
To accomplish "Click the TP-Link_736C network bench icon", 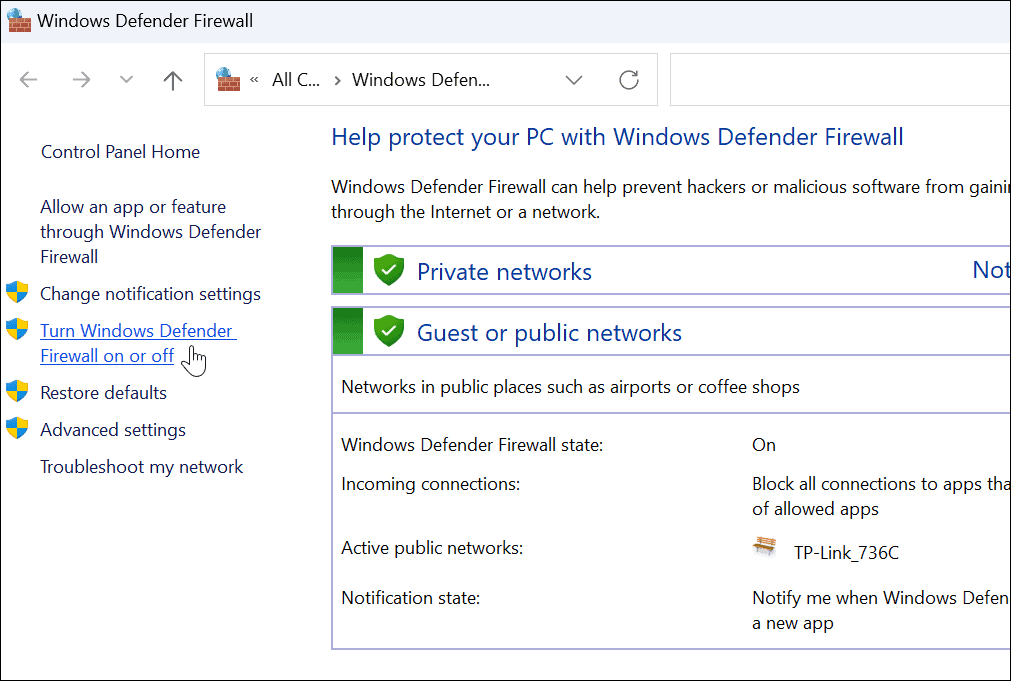I will pos(765,548).
